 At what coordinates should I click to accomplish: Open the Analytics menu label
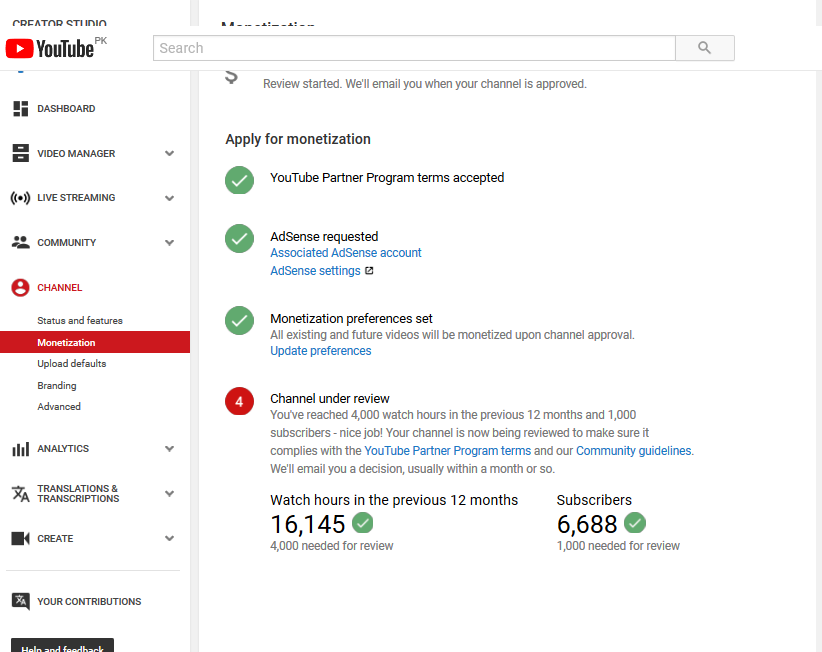click(x=63, y=449)
